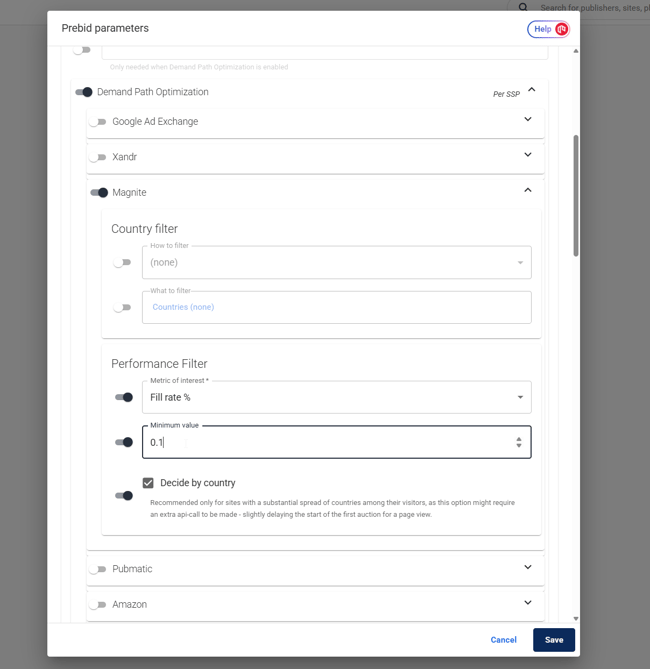The image size is (650, 669).
Task: Collapse the Magnite section chevron
Action: pyautogui.click(x=528, y=190)
